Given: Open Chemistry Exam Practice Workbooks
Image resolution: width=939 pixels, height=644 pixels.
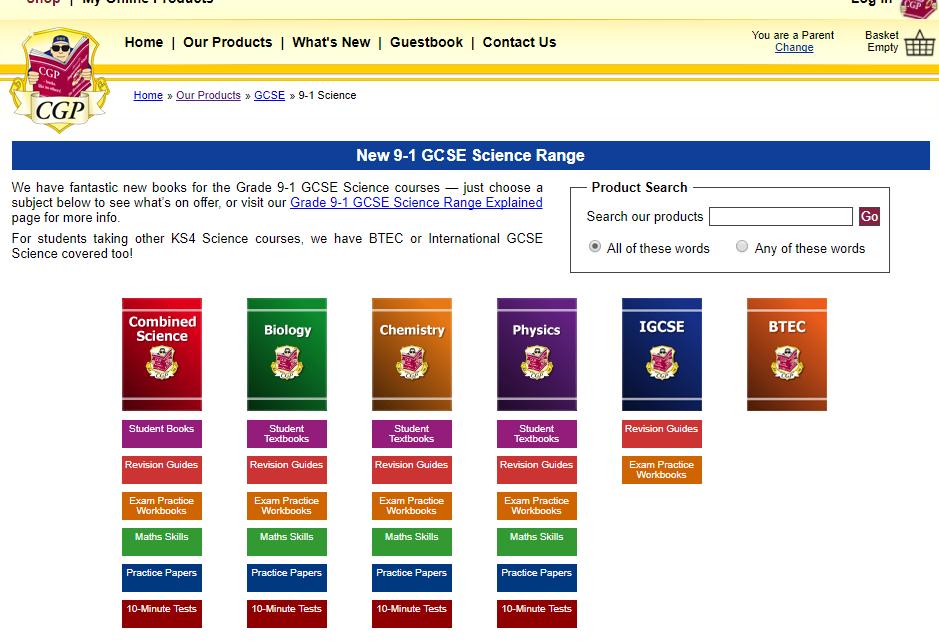Looking at the screenshot, I should [x=412, y=506].
